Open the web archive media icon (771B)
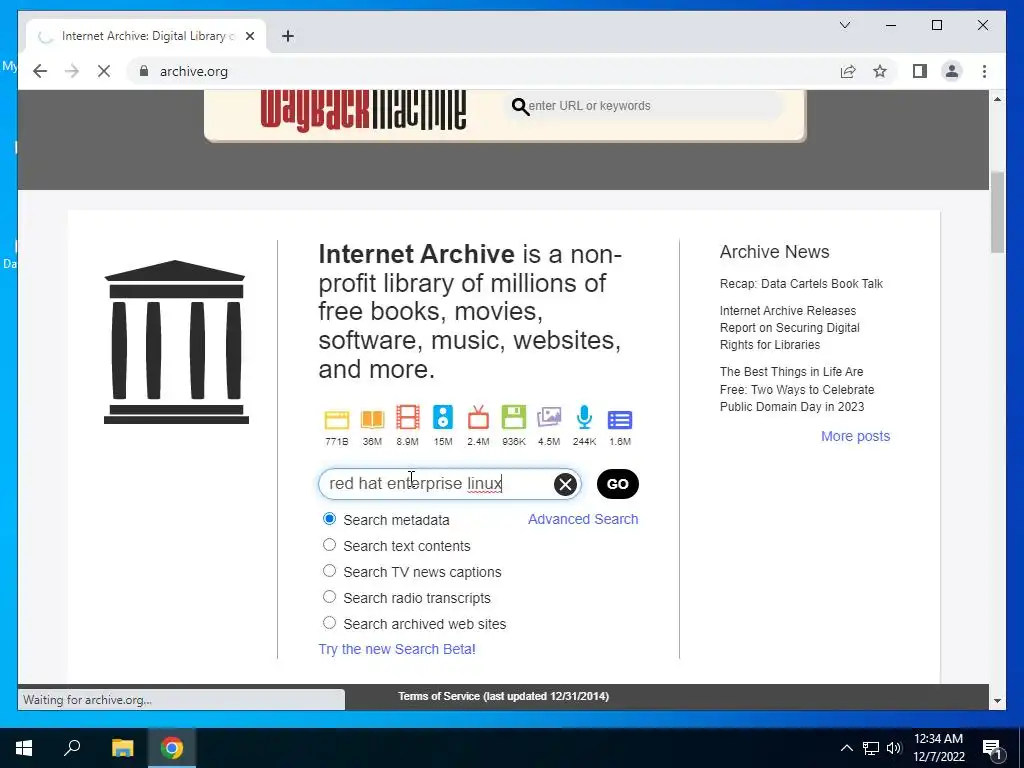Viewport: 1024px width, 768px height. pyautogui.click(x=337, y=419)
